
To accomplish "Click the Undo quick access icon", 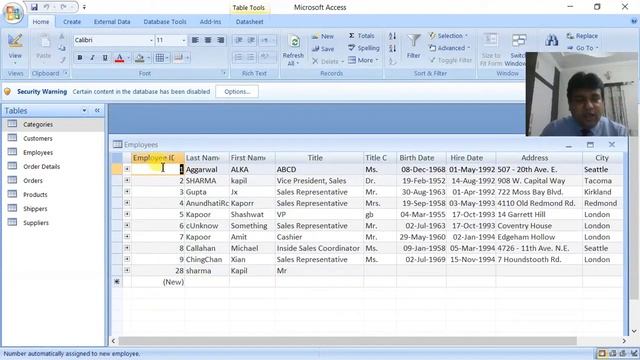I will 46,7.
